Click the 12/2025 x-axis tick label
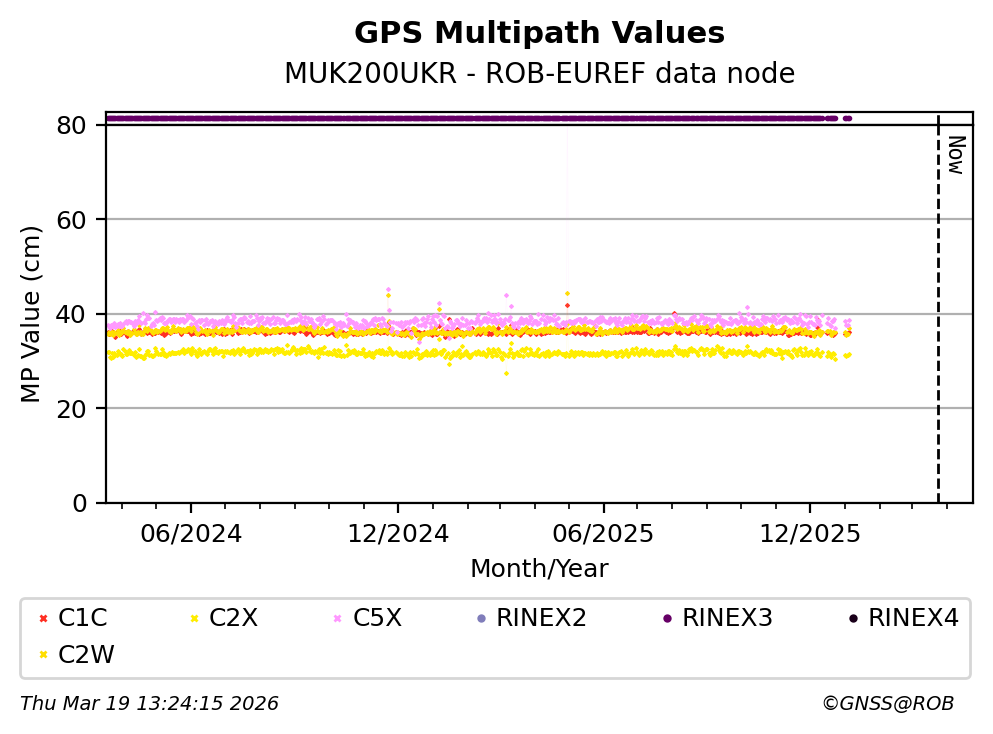The image size is (993, 734). click(x=810, y=534)
